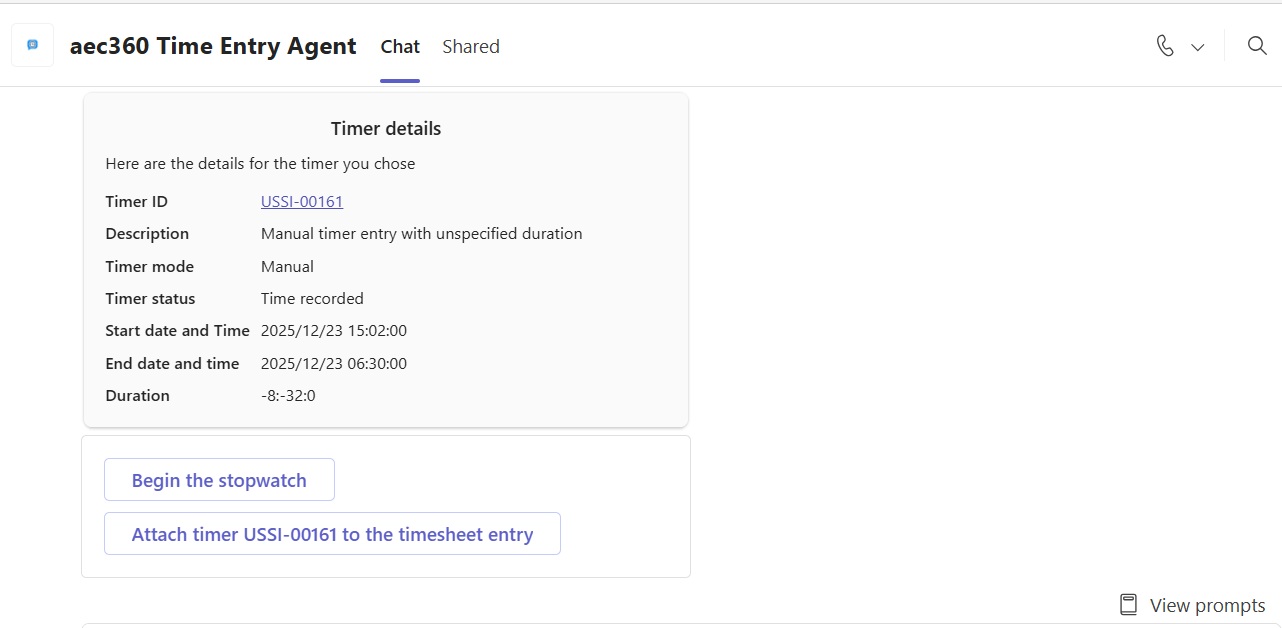This screenshot has height=628, width=1282.
Task: Click the Timer details card heading
Action: (386, 129)
